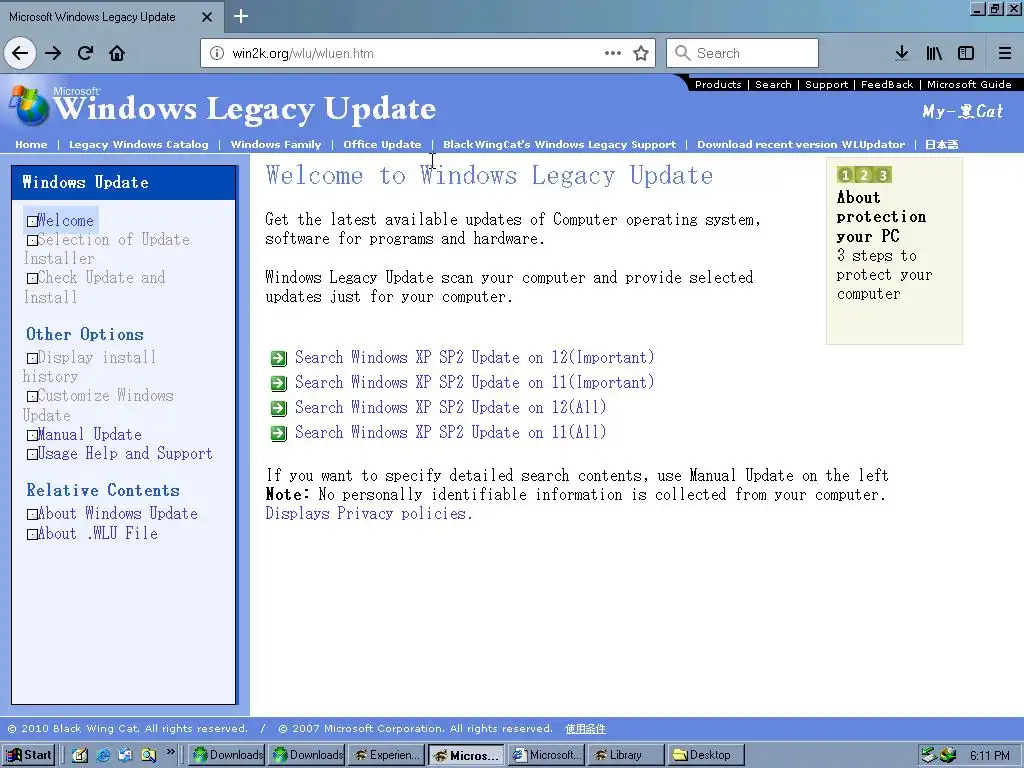Search Windows XP SP2 Update on 12(Important)
Image resolution: width=1024 pixels, height=768 pixels.
(x=474, y=357)
